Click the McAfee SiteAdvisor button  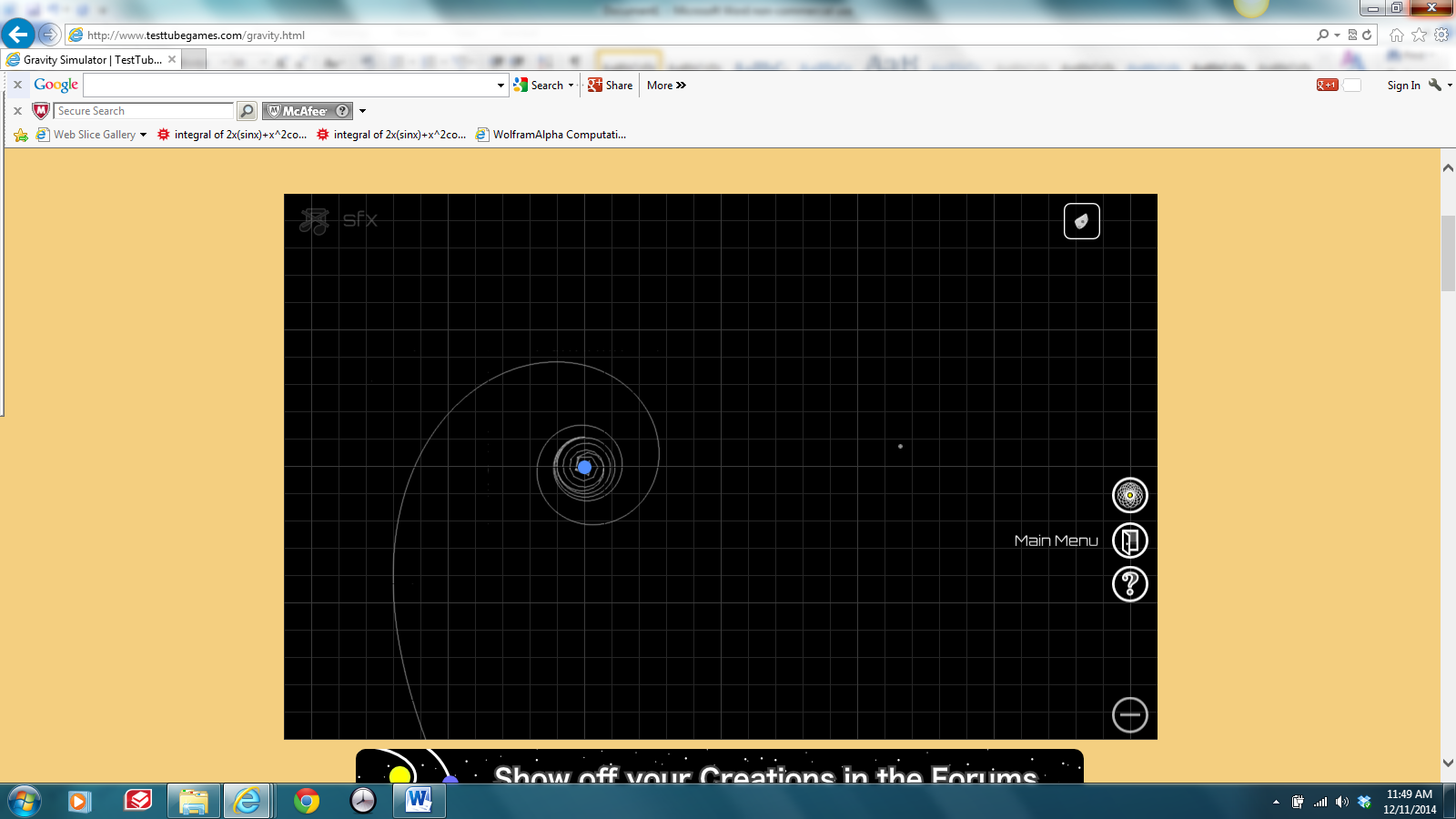click(308, 111)
